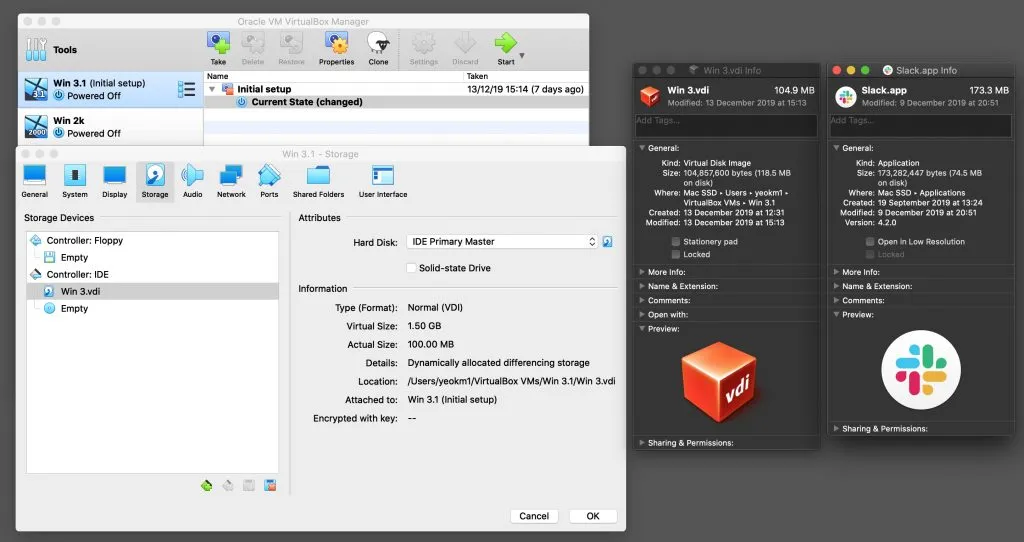
Task: Enable the Solid-state Drive checkbox
Action: (411, 268)
